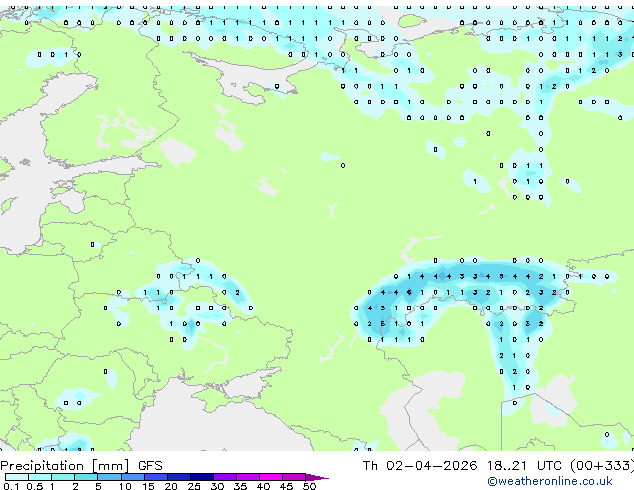Click the '30' legend value label

(217, 486)
